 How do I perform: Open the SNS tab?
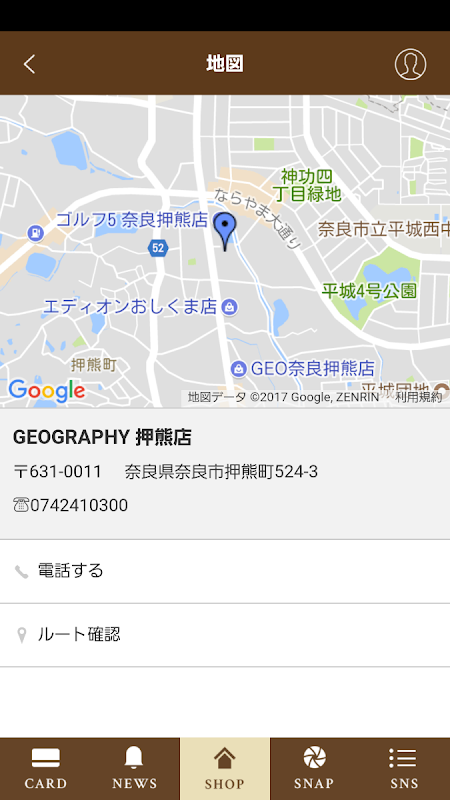click(405, 769)
